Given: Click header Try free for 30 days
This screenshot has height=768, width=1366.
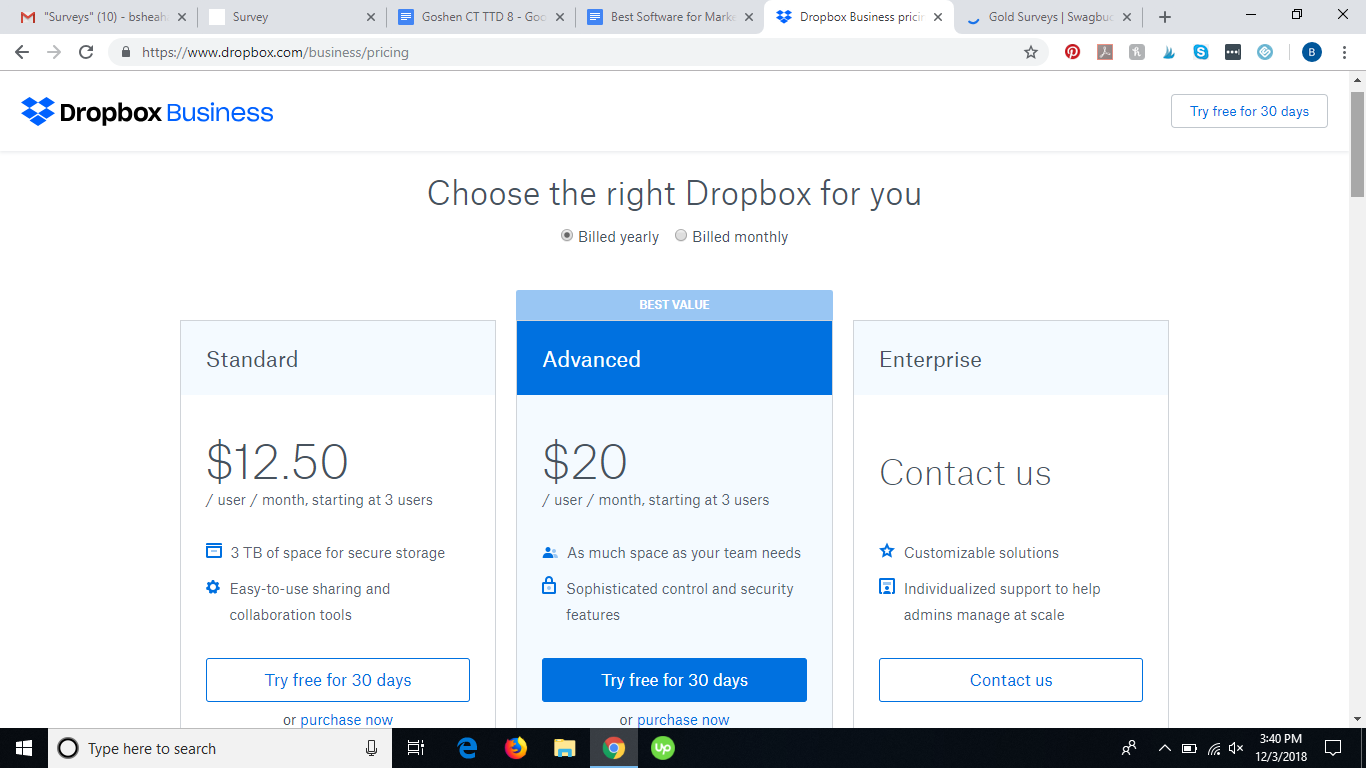Looking at the screenshot, I should tap(1249, 111).
